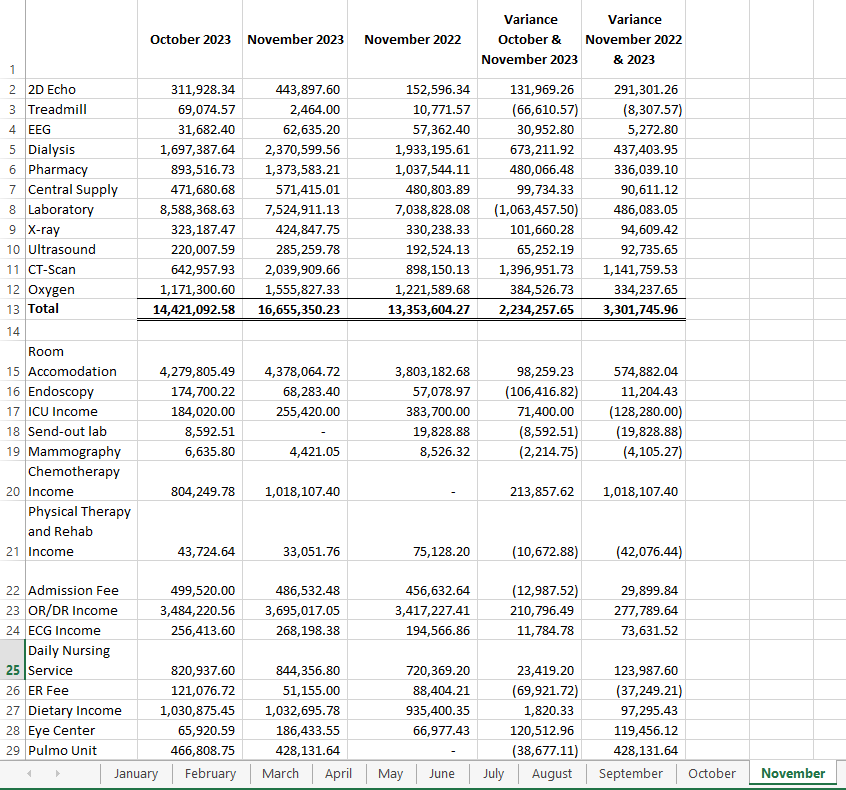This screenshot has height=790, width=846.
Task: Select Chemotherapy variance 213,857.62
Action: (x=529, y=481)
